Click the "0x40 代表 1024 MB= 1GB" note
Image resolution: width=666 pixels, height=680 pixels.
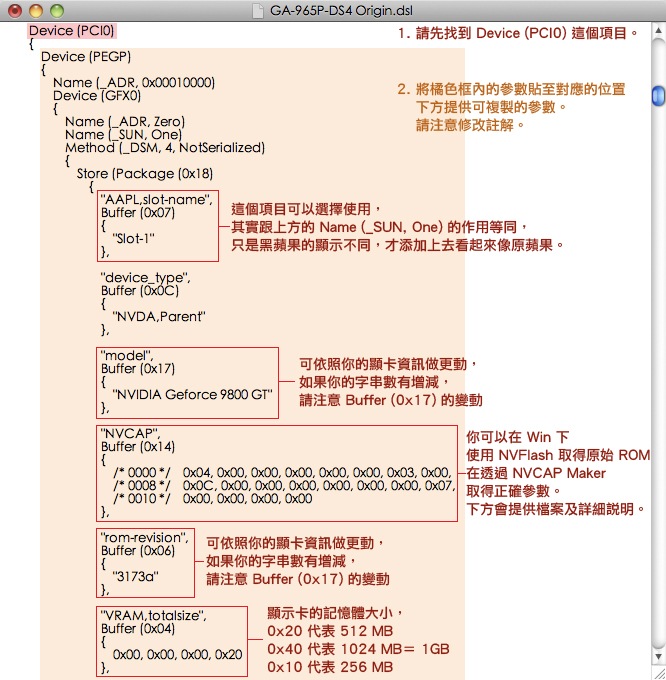tap(358, 649)
